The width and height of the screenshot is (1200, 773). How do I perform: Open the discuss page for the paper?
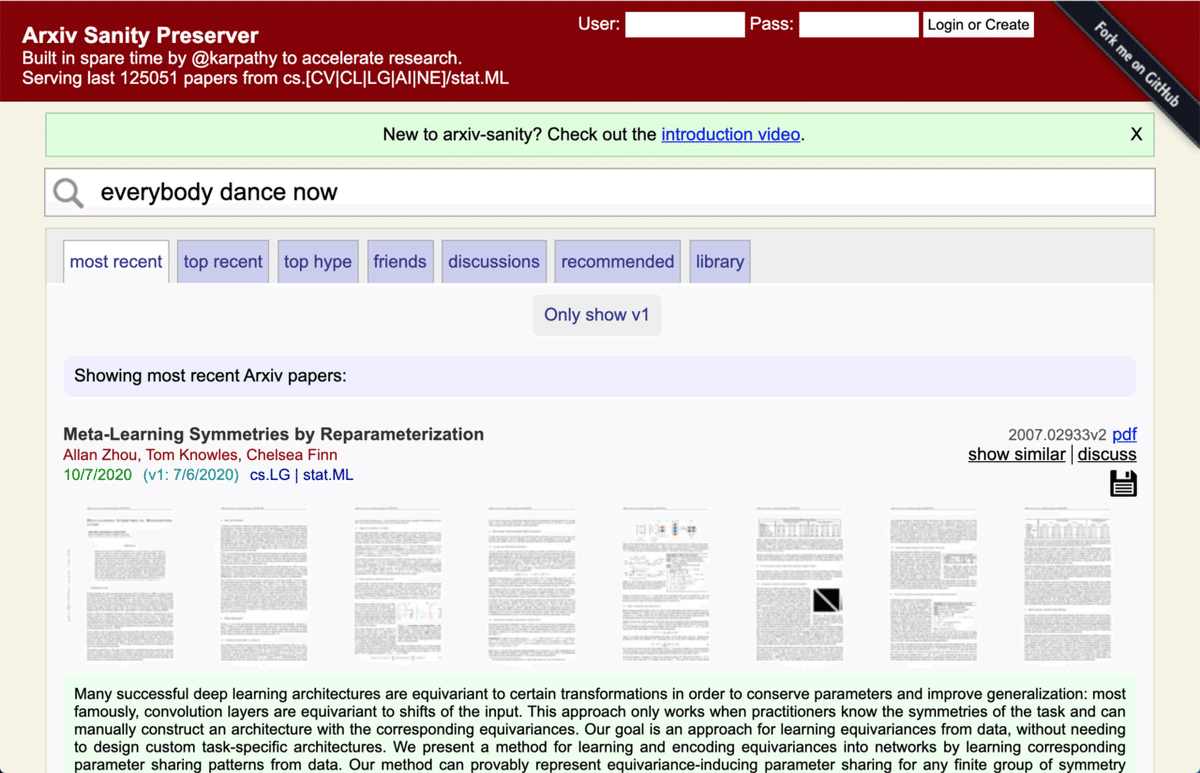(x=1106, y=454)
